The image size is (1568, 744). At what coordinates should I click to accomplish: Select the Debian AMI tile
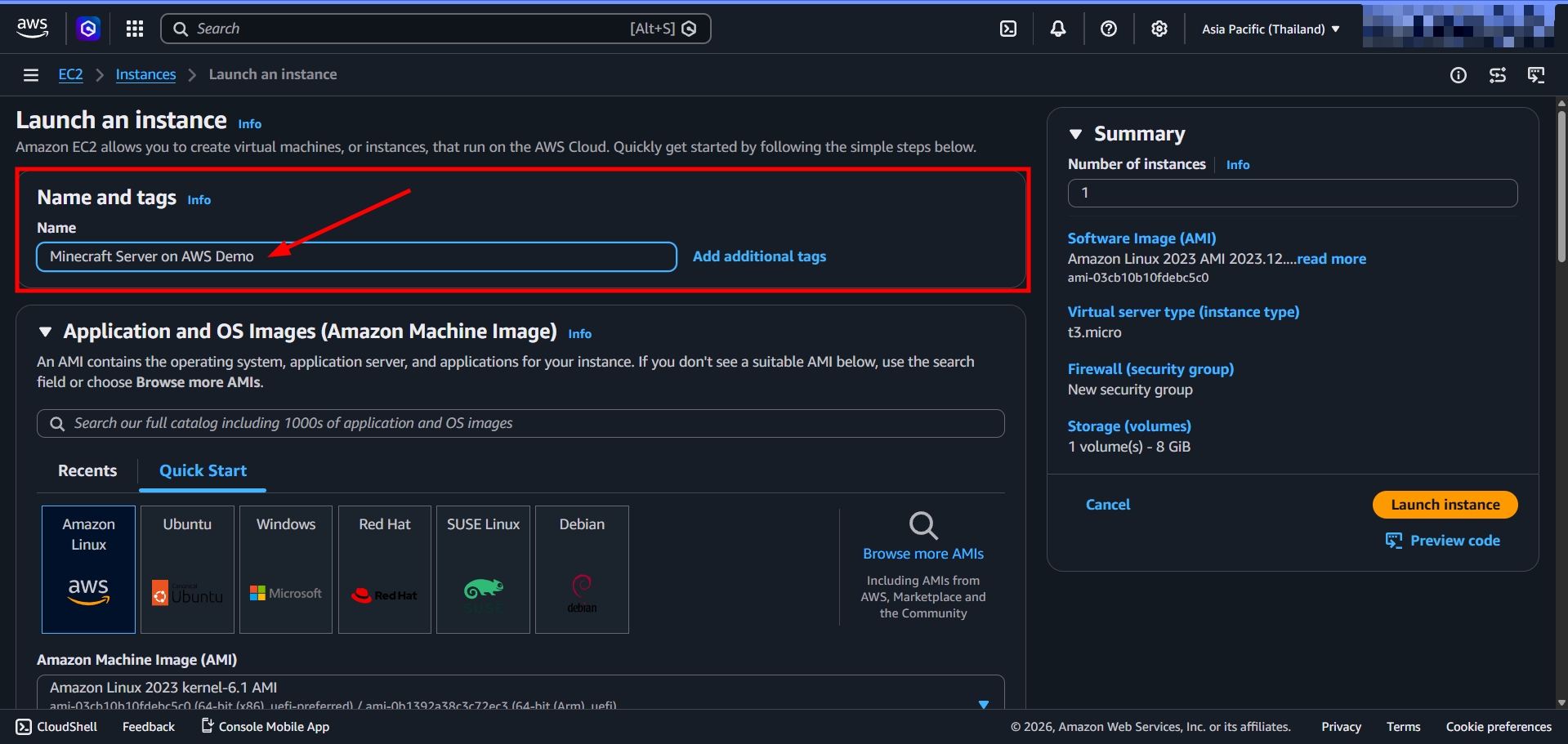[x=582, y=569]
